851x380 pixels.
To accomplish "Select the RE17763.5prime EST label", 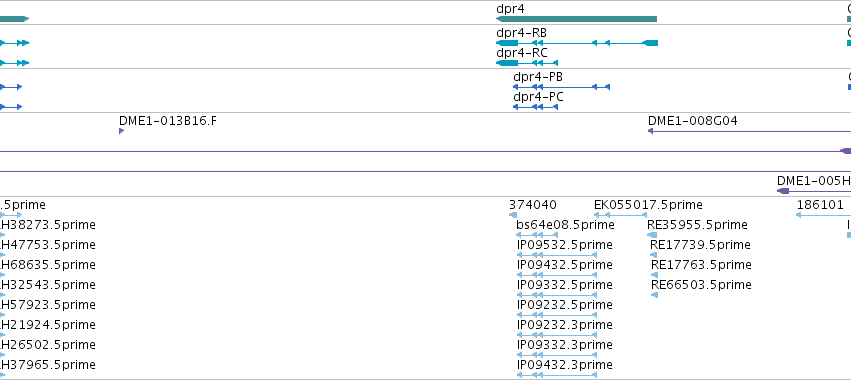I will click(701, 265).
